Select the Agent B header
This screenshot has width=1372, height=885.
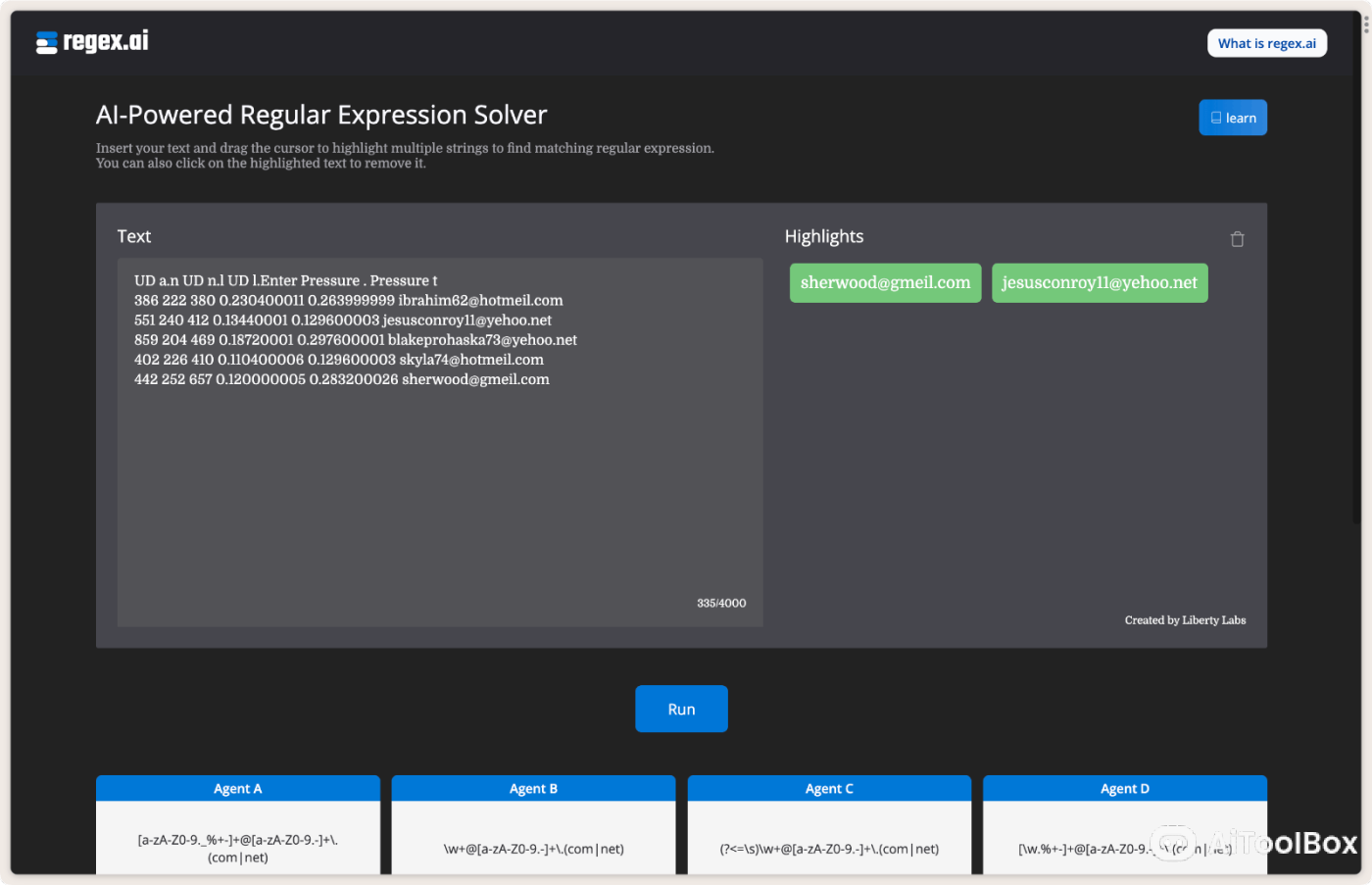click(x=533, y=788)
